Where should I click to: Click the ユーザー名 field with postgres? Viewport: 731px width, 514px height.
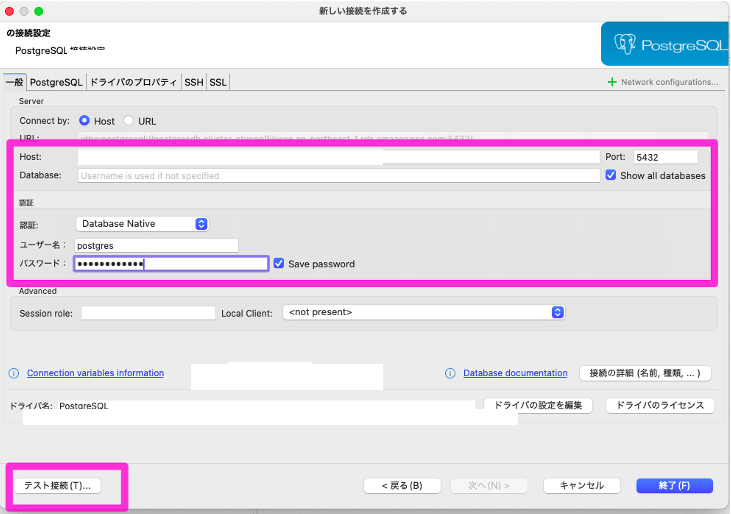[x=156, y=246]
